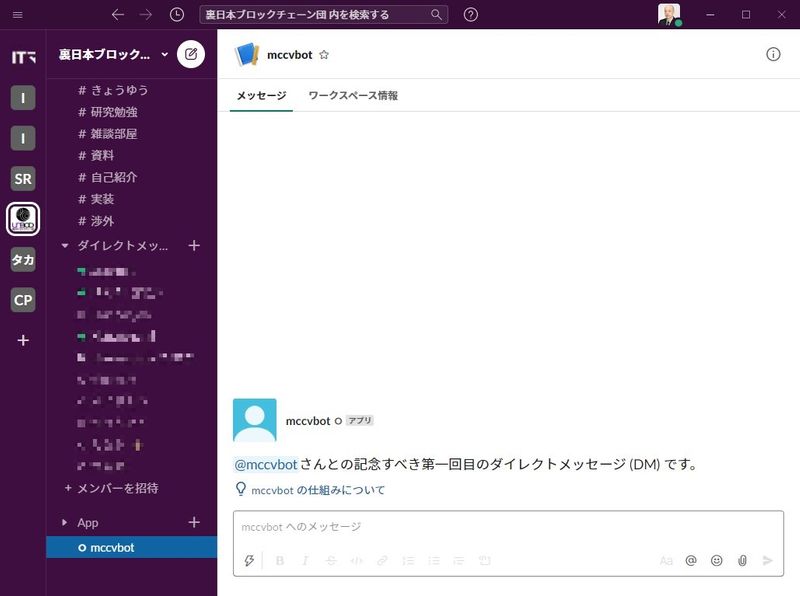800x596 pixels.
Task: Open the history clock icon
Action: [x=177, y=15]
